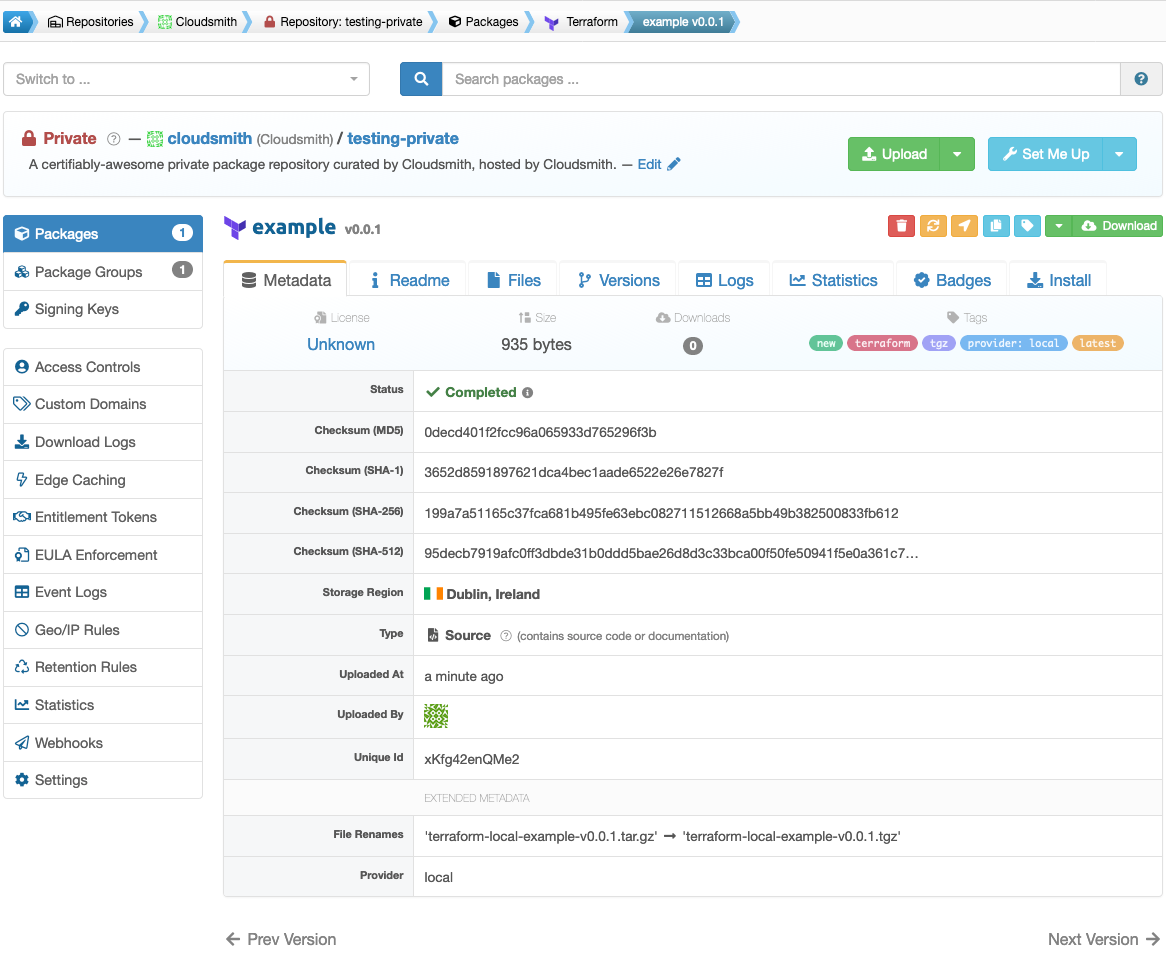Click the pink terraform tag
This screenshot has width=1166, height=955.
(x=882, y=343)
